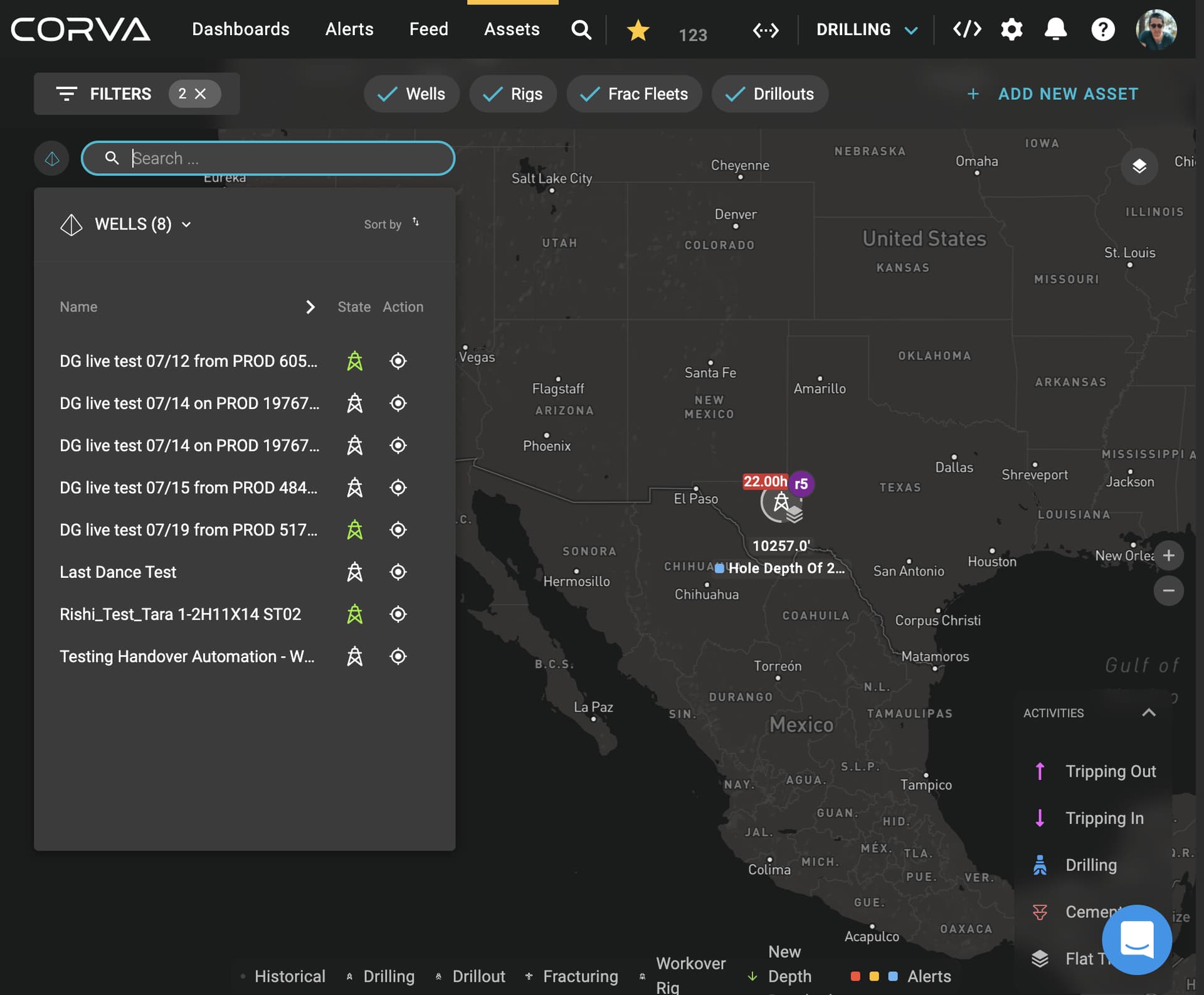1204x995 pixels.
Task: Open the dev center code icon
Action: click(x=967, y=29)
